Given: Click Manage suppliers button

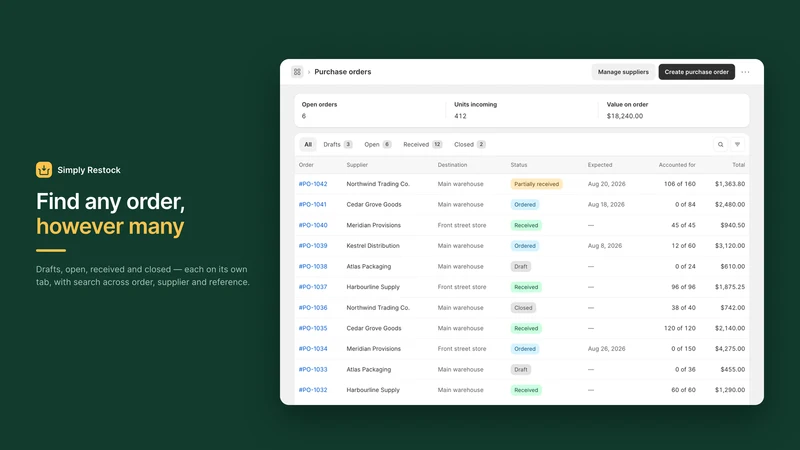Looking at the screenshot, I should (623, 72).
